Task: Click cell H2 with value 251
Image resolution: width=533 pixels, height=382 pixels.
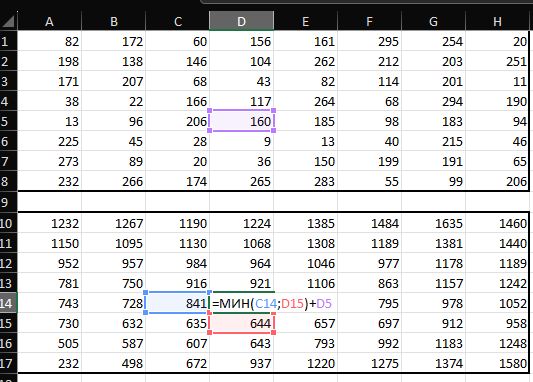Action: pos(498,61)
